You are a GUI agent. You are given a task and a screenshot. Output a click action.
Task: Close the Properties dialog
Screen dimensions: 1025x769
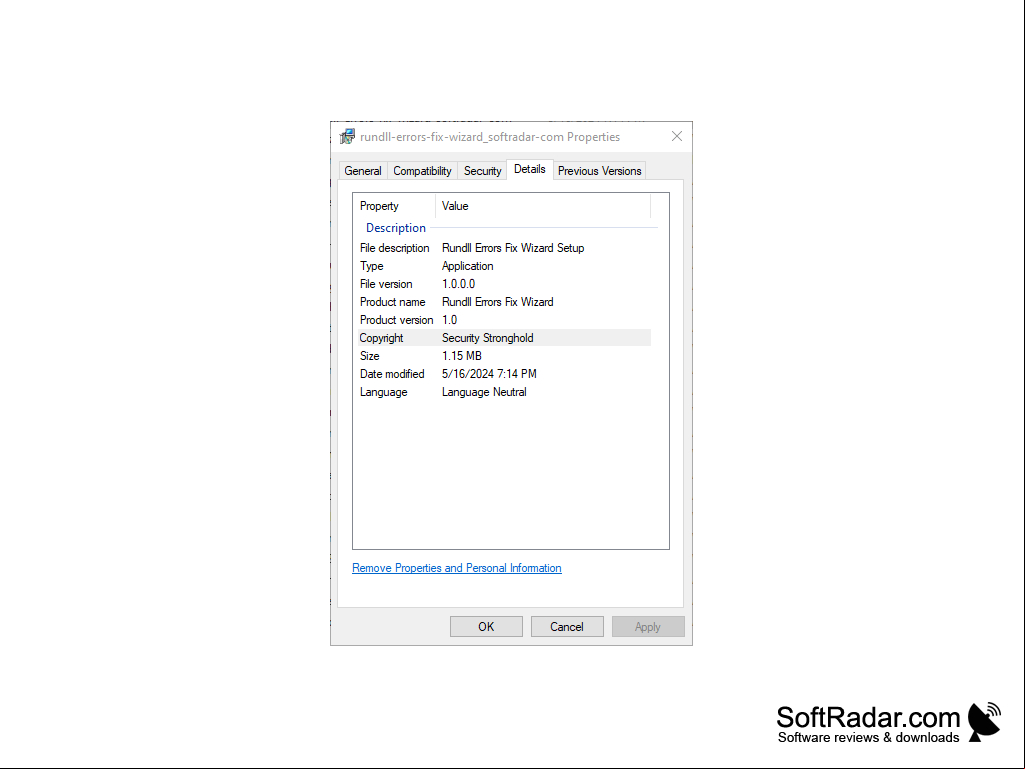(677, 136)
